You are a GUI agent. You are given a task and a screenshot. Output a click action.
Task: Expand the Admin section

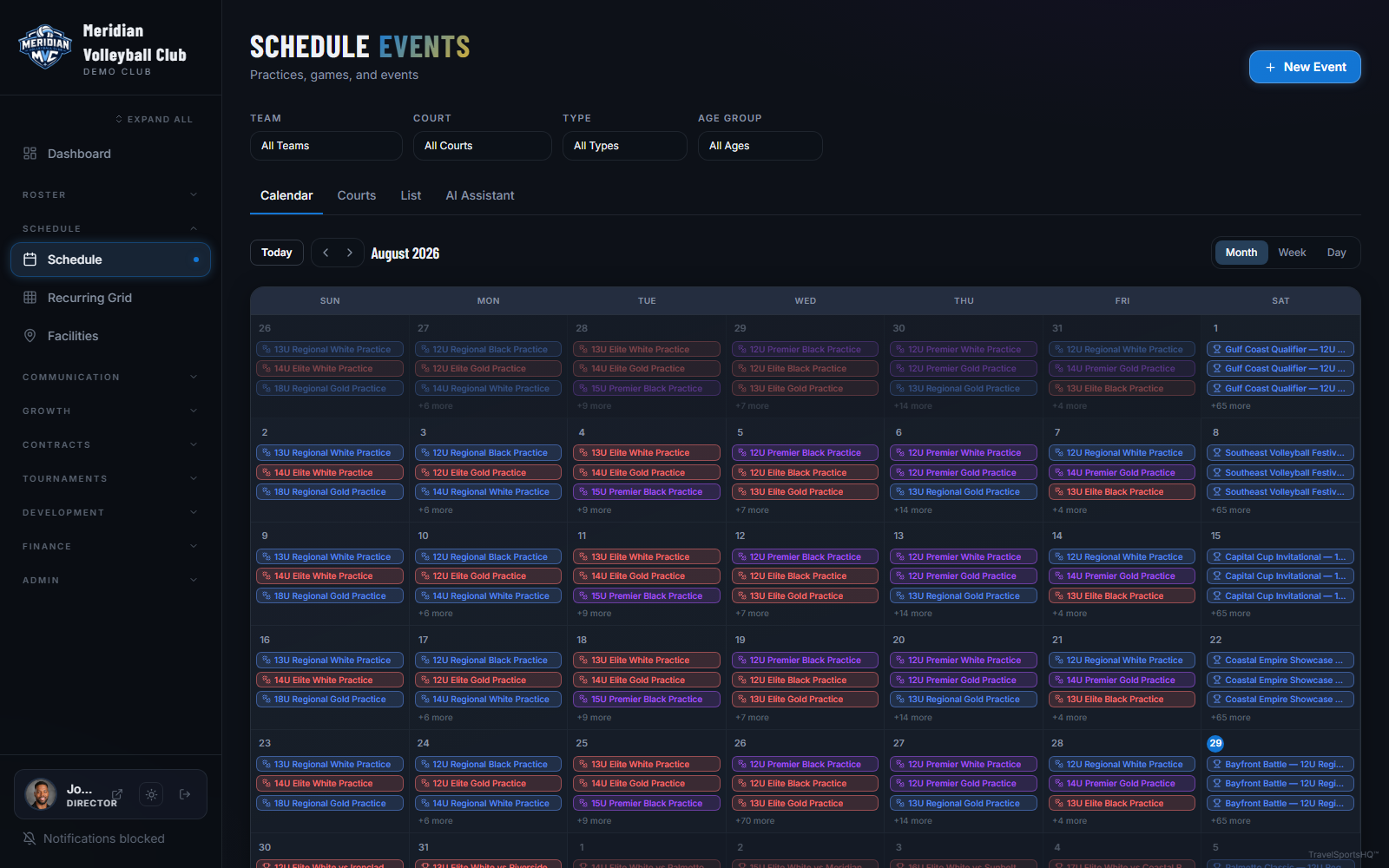[110, 580]
